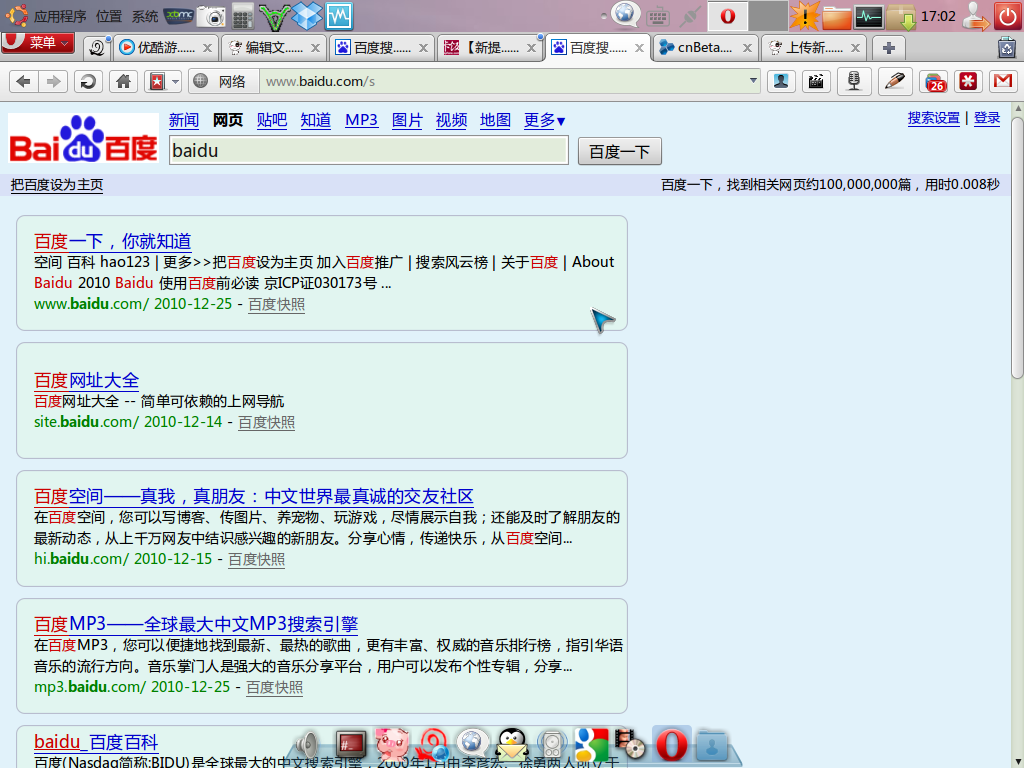This screenshot has height=768, width=1024.
Task: Go to the browser home page
Action: [x=123, y=82]
